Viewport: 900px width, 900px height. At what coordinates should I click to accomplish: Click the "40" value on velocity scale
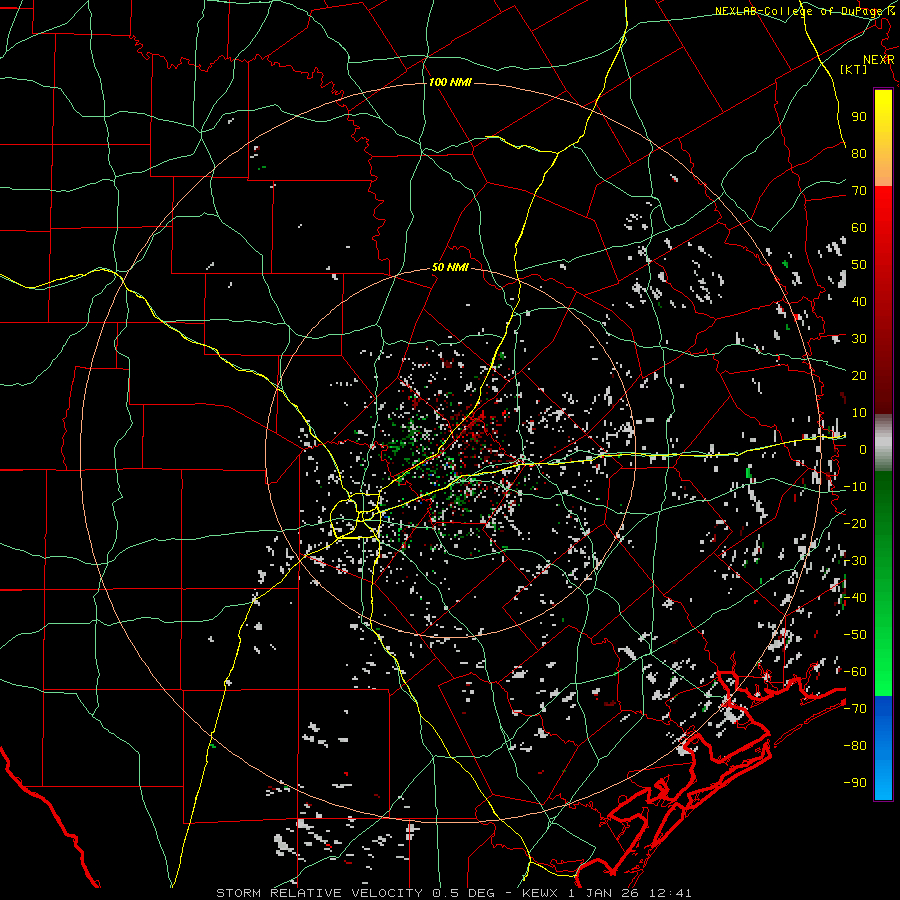pyautogui.click(x=859, y=302)
